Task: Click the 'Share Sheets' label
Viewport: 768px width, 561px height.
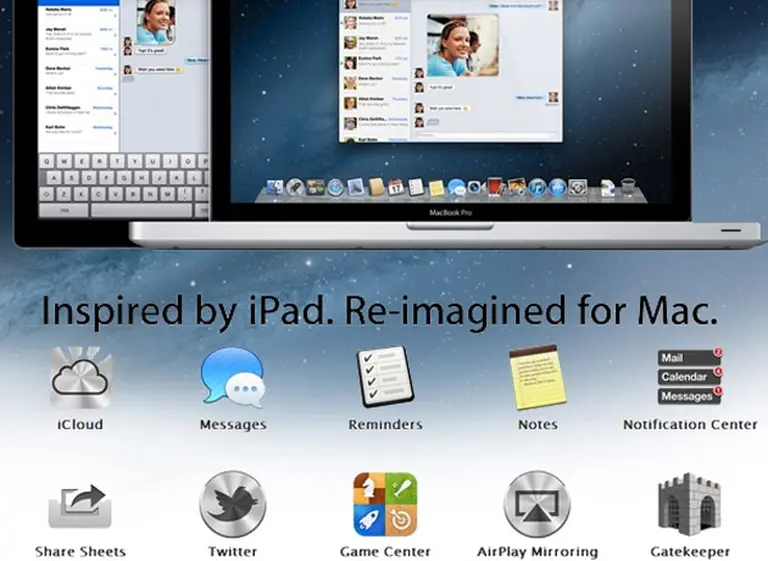Action: [80, 552]
